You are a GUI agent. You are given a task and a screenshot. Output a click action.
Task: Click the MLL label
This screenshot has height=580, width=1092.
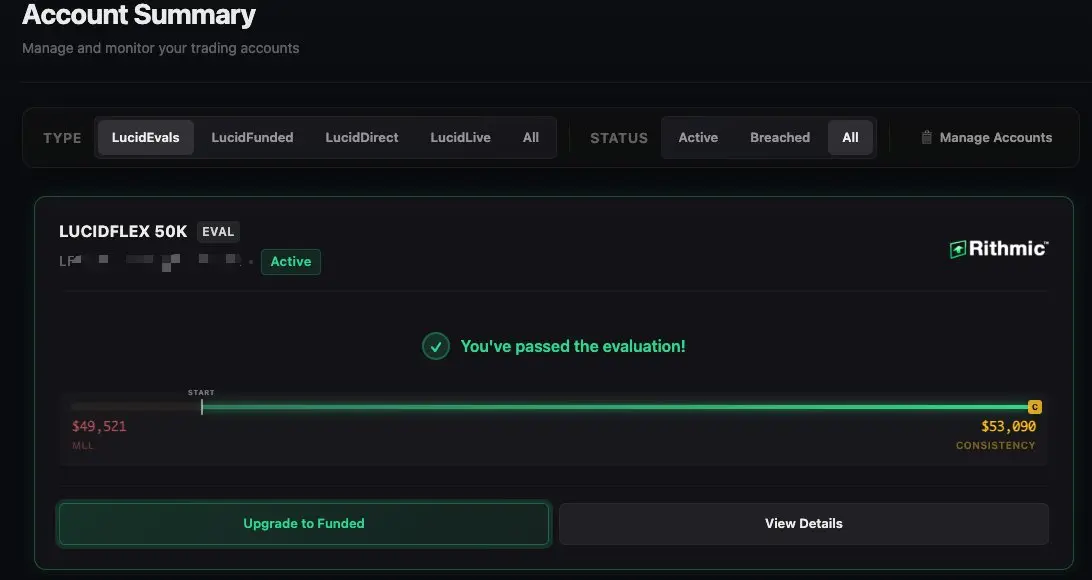point(83,446)
